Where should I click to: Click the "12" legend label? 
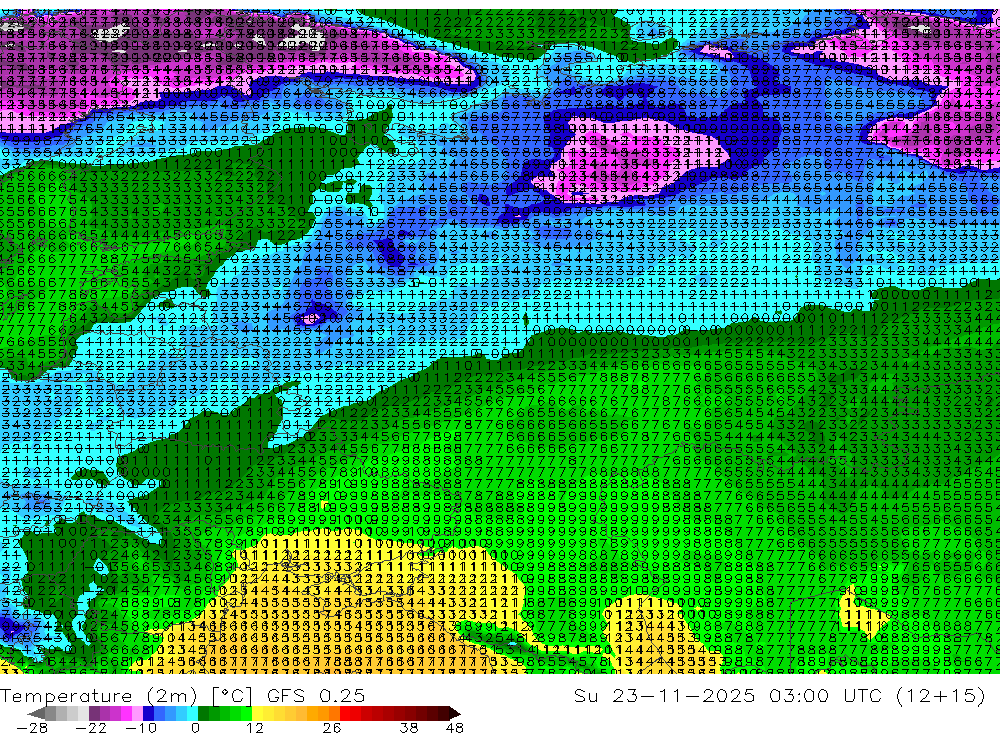pyautogui.click(x=255, y=728)
